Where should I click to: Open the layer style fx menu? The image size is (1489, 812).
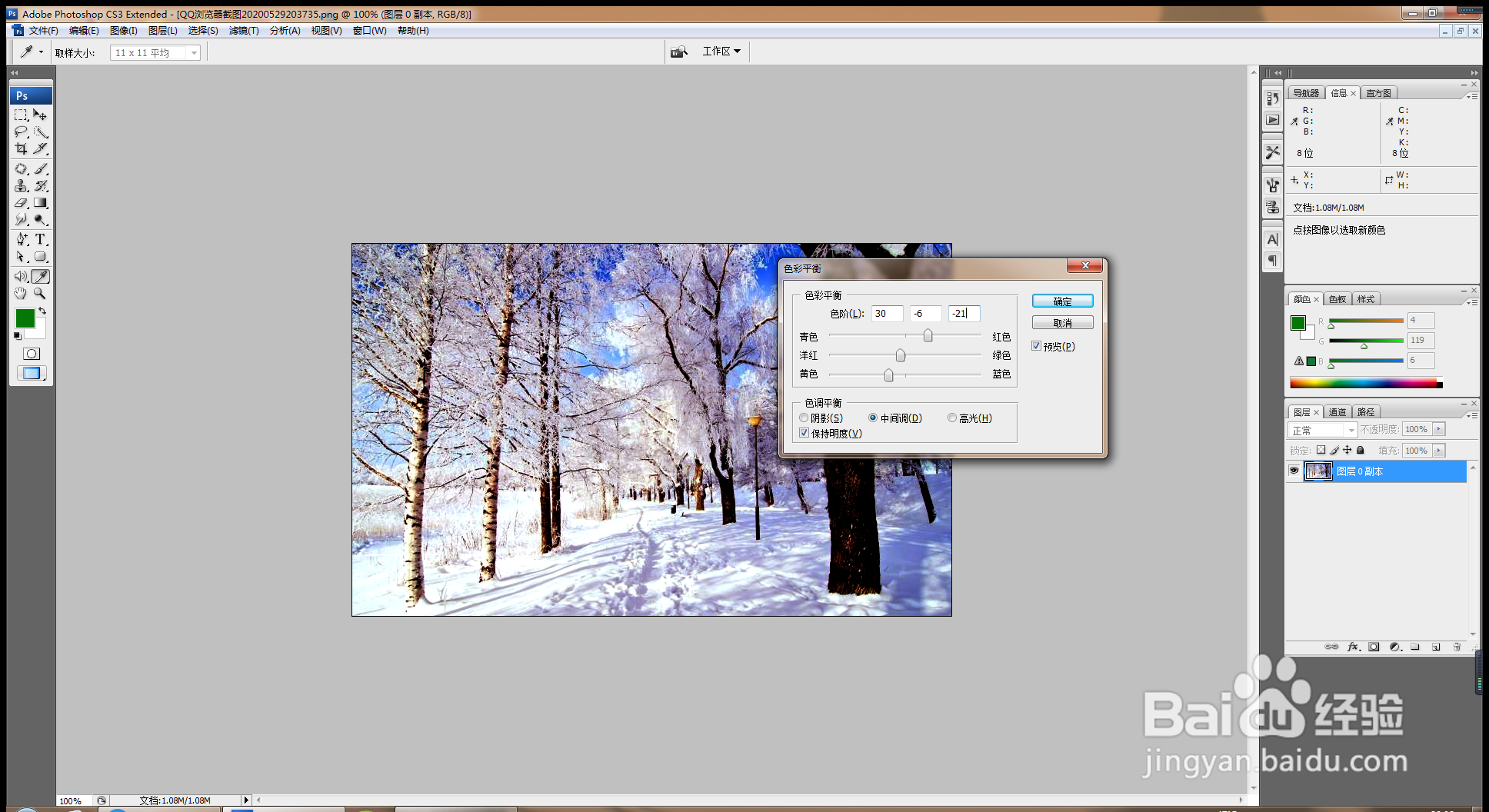[x=1354, y=647]
